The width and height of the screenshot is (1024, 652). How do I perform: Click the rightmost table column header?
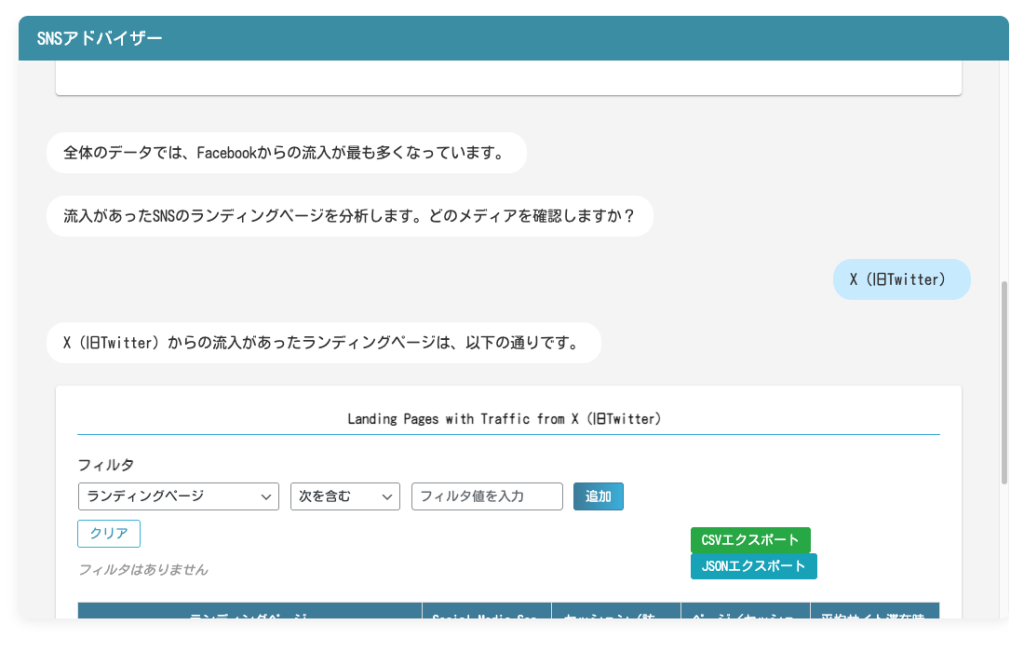coord(874,615)
